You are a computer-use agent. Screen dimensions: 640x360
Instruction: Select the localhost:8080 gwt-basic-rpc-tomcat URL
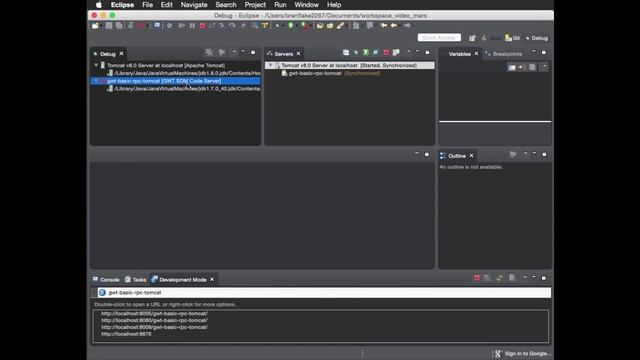pyautogui.click(x=154, y=320)
